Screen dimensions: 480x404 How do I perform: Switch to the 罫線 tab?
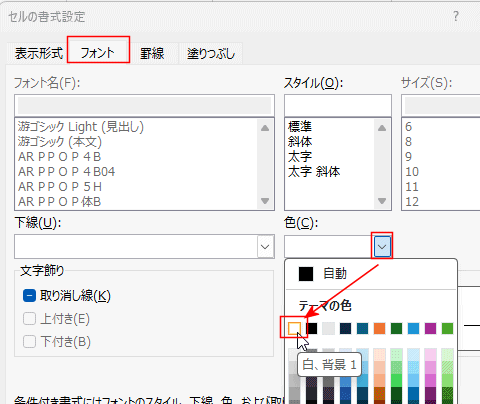[152, 53]
